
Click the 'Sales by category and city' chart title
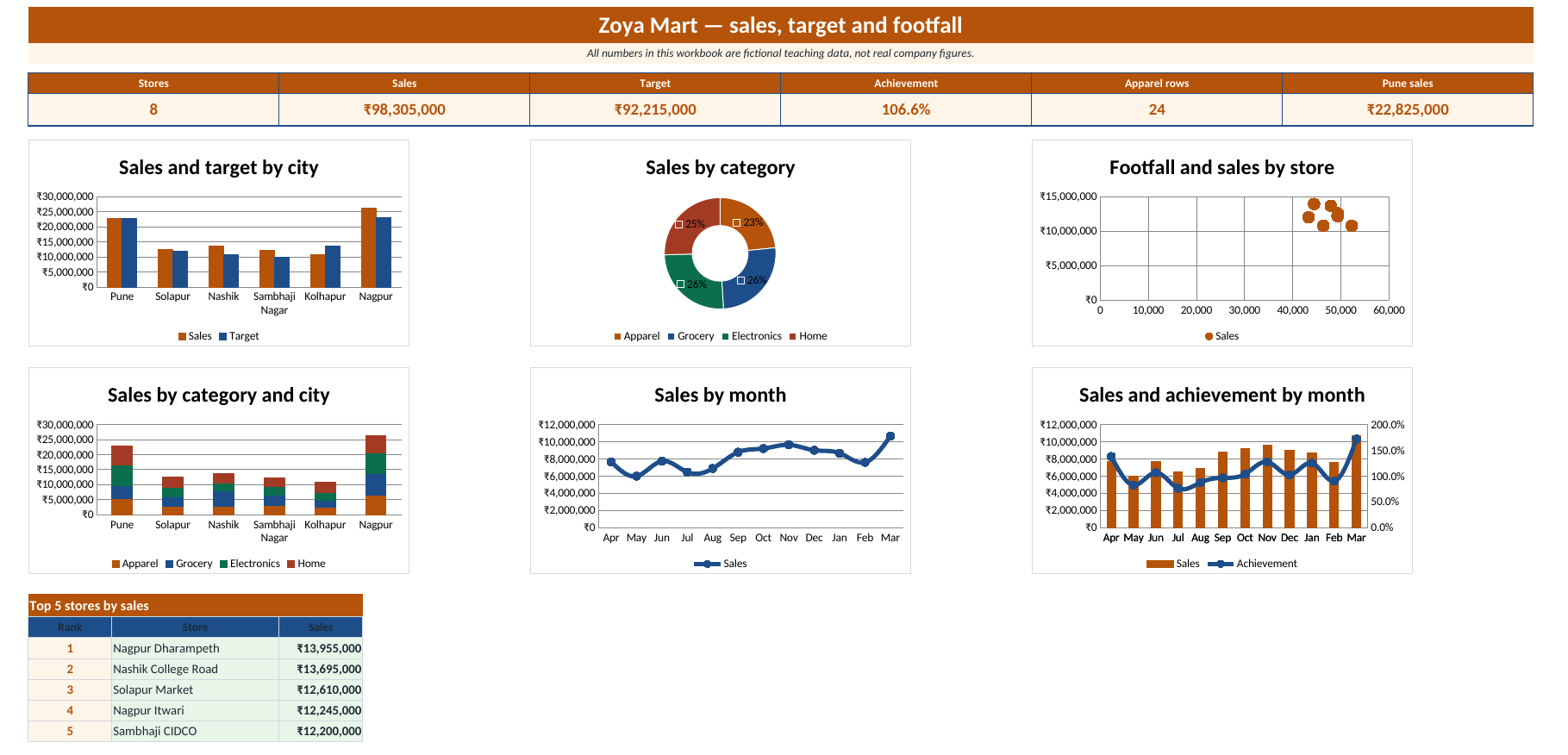coord(219,395)
